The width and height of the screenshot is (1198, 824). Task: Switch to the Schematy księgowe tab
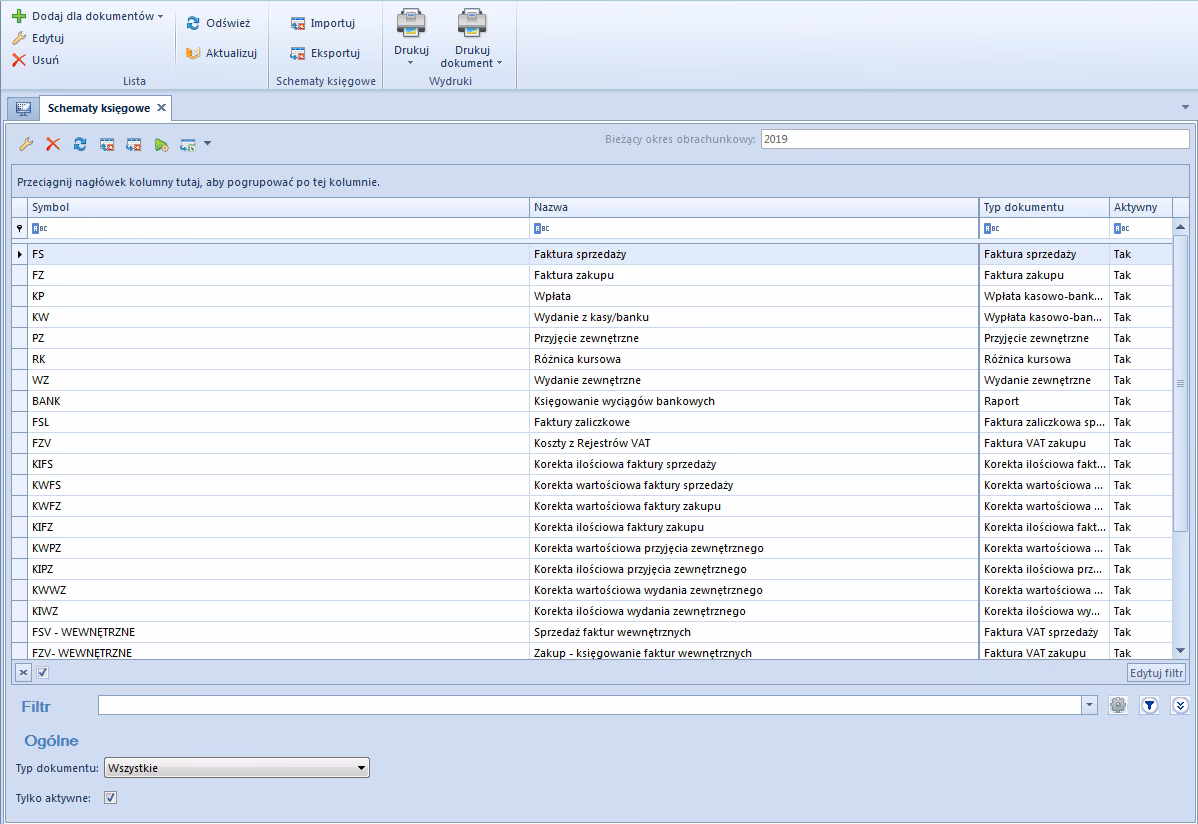tap(99, 108)
